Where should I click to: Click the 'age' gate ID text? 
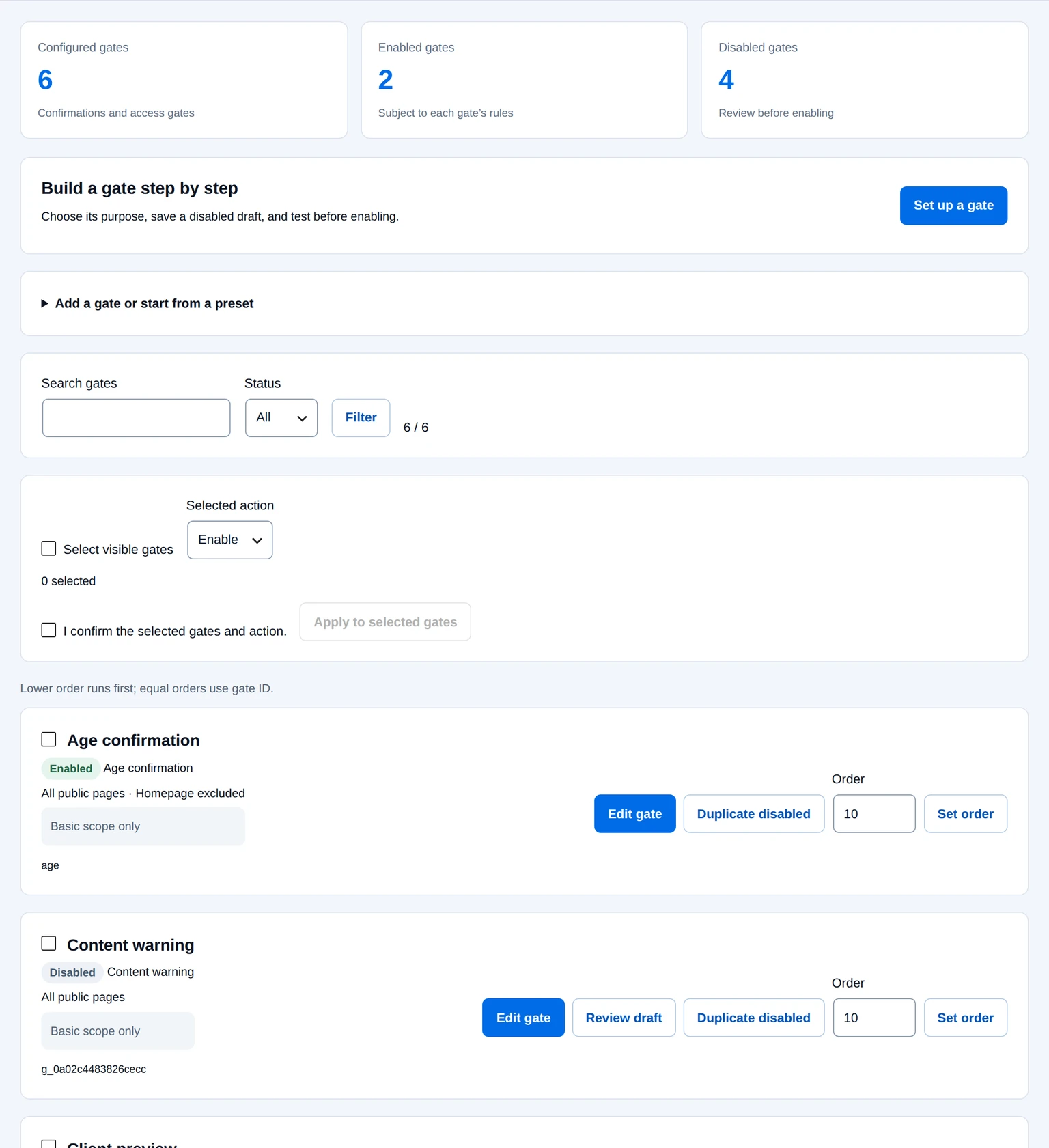click(x=50, y=865)
